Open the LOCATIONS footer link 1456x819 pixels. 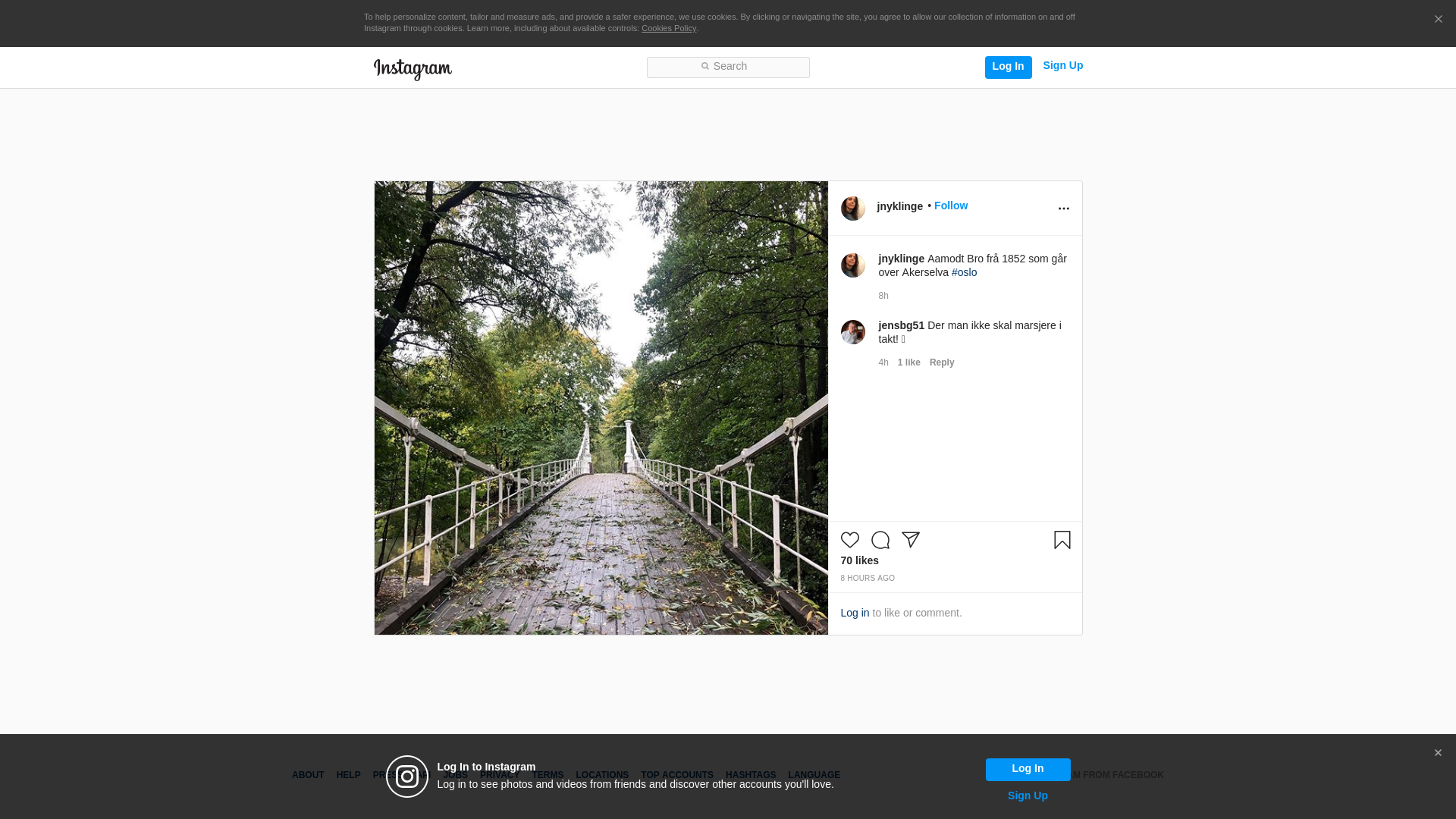point(602,775)
